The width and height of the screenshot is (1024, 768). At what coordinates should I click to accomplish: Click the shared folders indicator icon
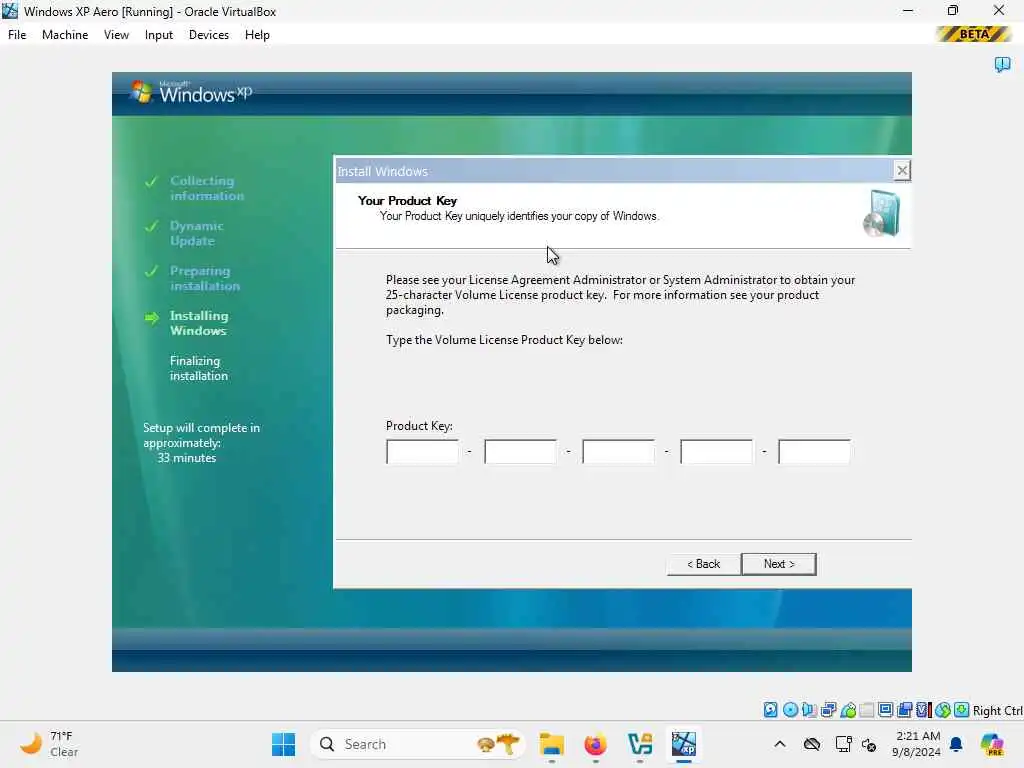point(867,710)
